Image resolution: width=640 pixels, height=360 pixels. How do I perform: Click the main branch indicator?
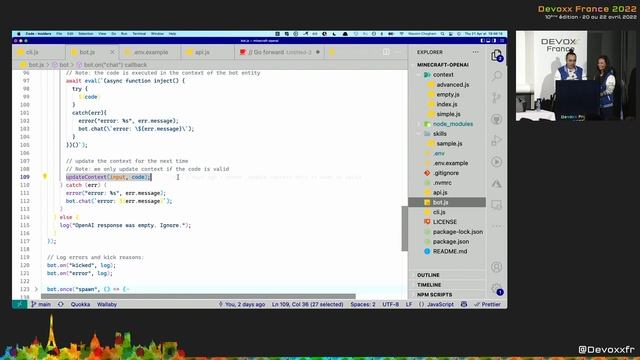click(x=41, y=304)
